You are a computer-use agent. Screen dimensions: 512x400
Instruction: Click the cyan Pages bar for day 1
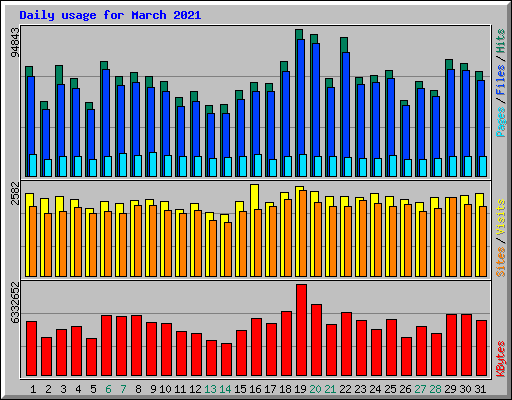coord(33,165)
